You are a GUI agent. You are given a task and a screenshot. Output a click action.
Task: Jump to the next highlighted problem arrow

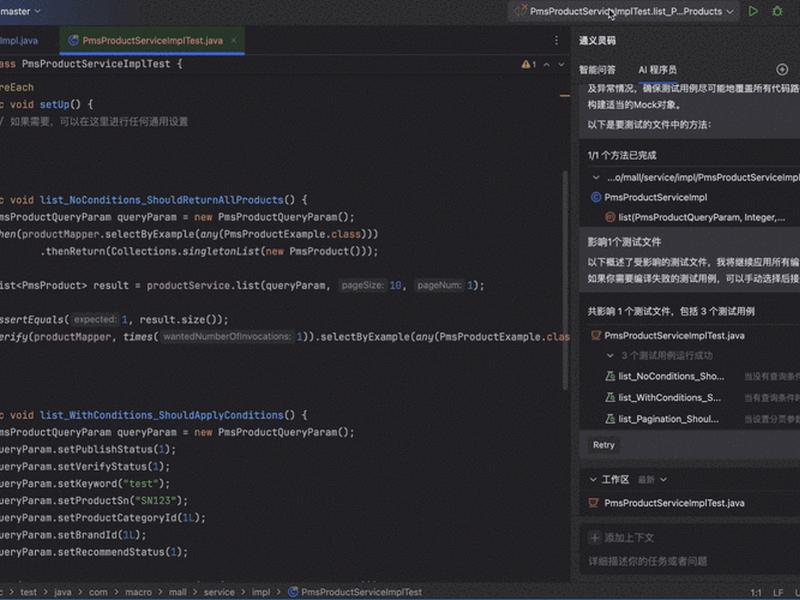click(561, 64)
